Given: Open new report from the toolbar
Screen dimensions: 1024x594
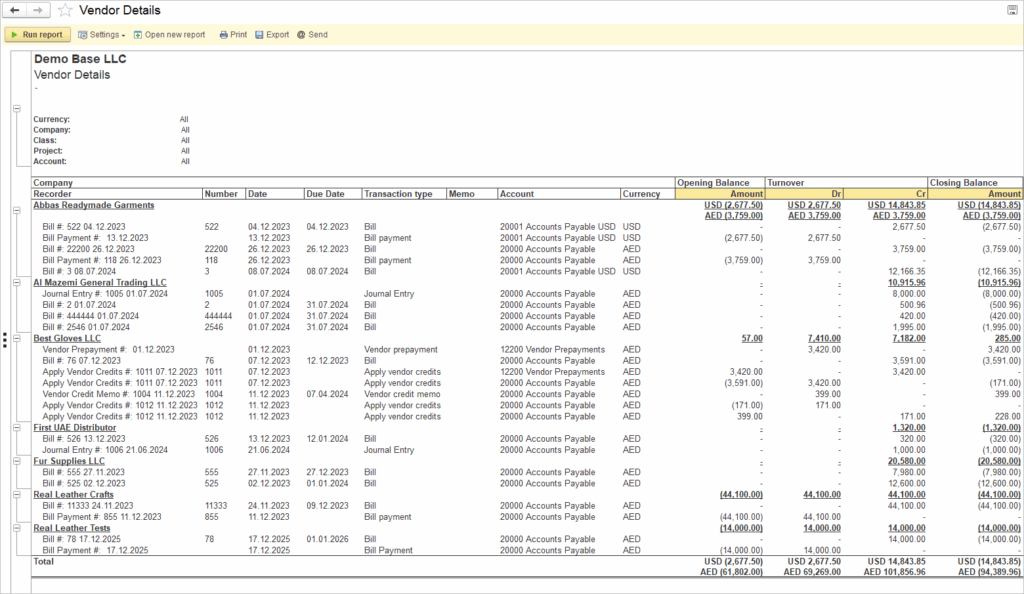Looking at the screenshot, I should [168, 35].
